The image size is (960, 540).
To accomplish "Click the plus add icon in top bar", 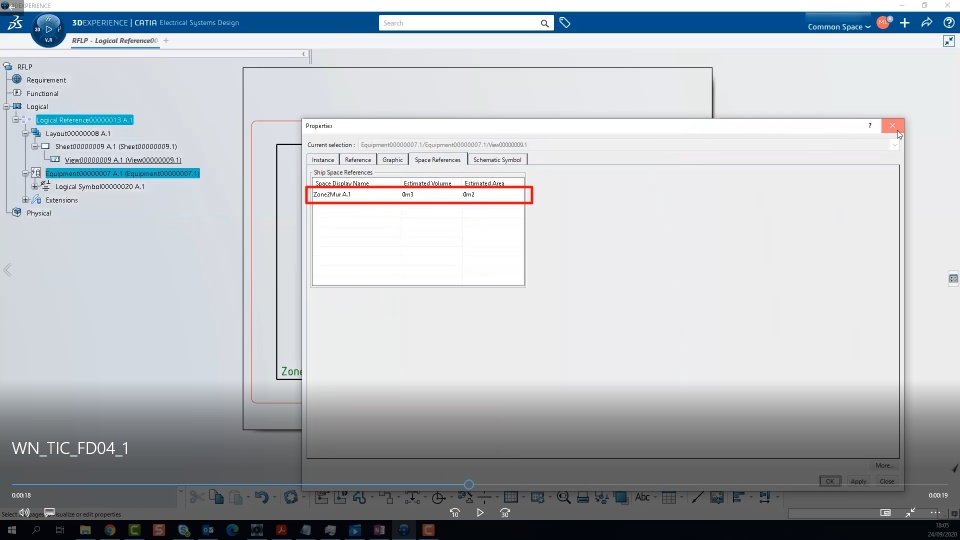I will [905, 23].
